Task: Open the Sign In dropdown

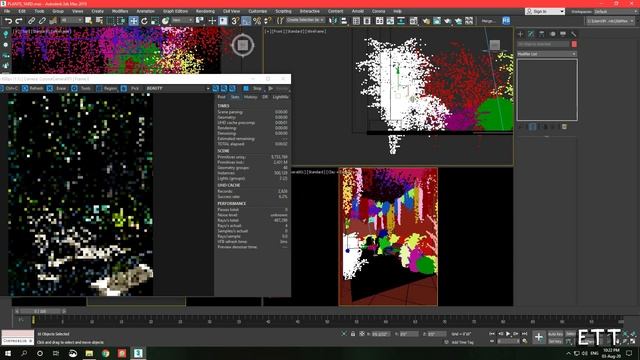Action: pos(545,11)
